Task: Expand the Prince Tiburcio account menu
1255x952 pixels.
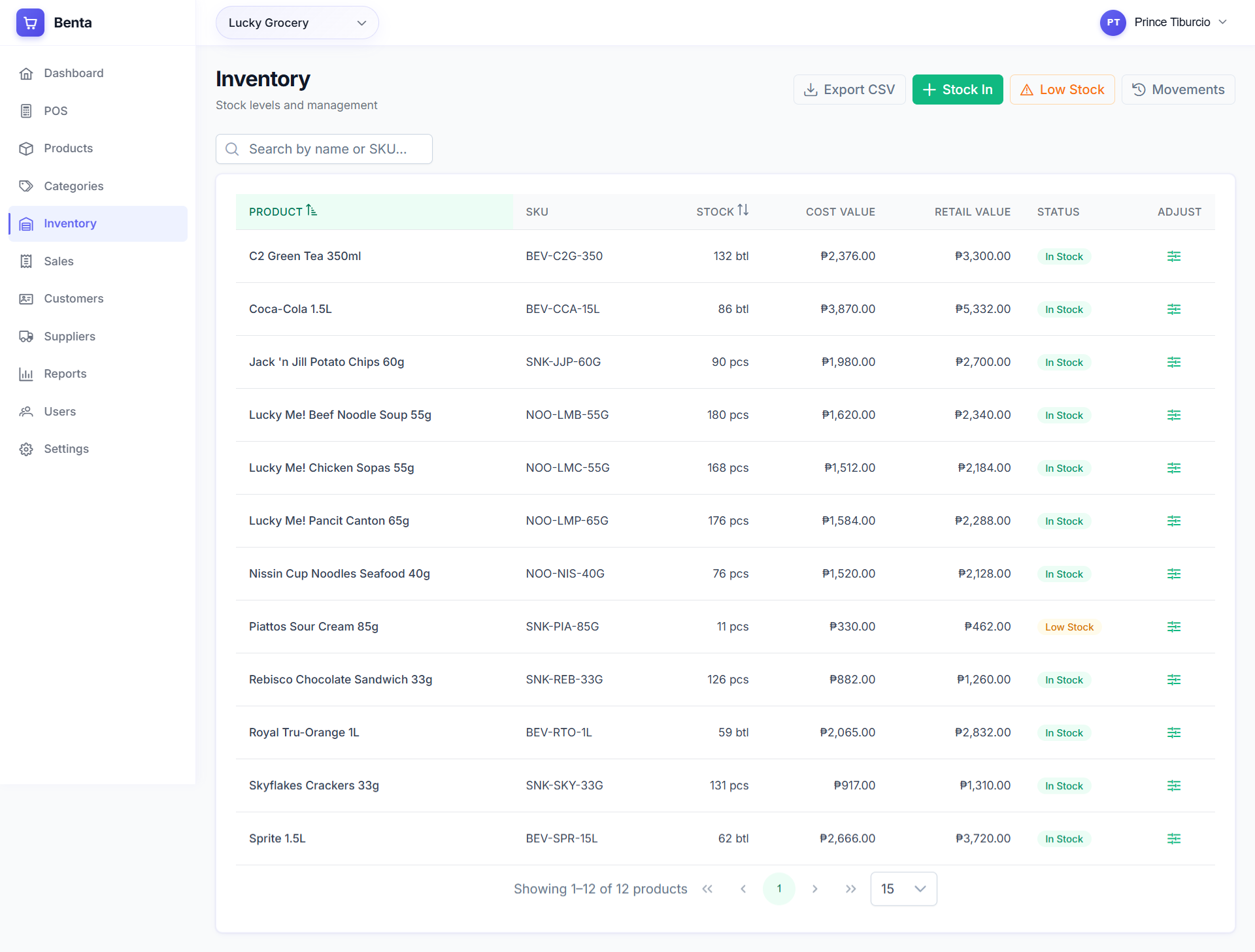Action: coord(1165,22)
